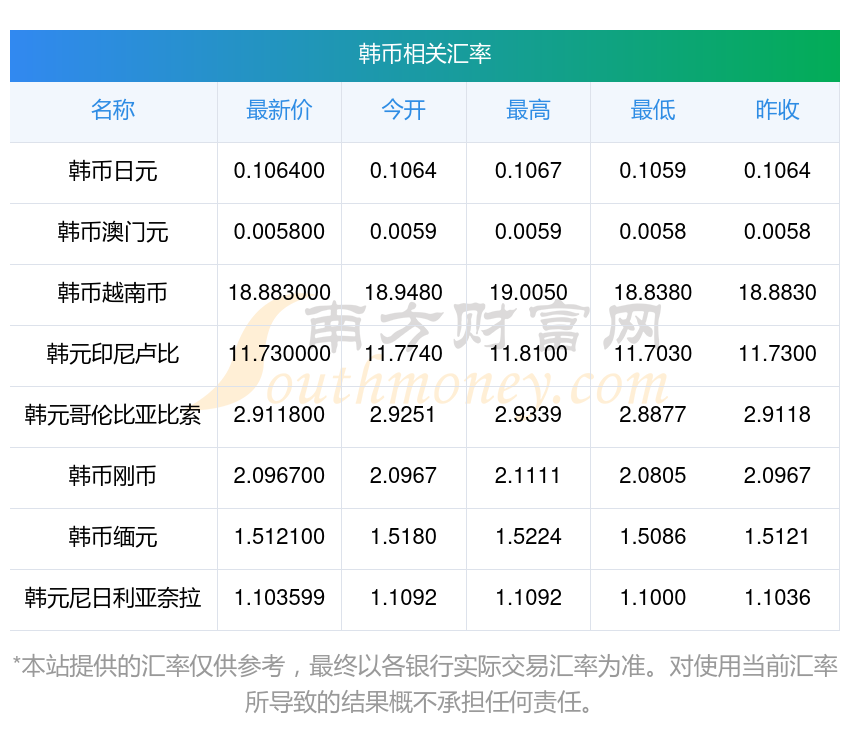Click 今开 value 0.0059 for 韩币澳门元
Screen dimensions: 850x733
click(x=403, y=232)
